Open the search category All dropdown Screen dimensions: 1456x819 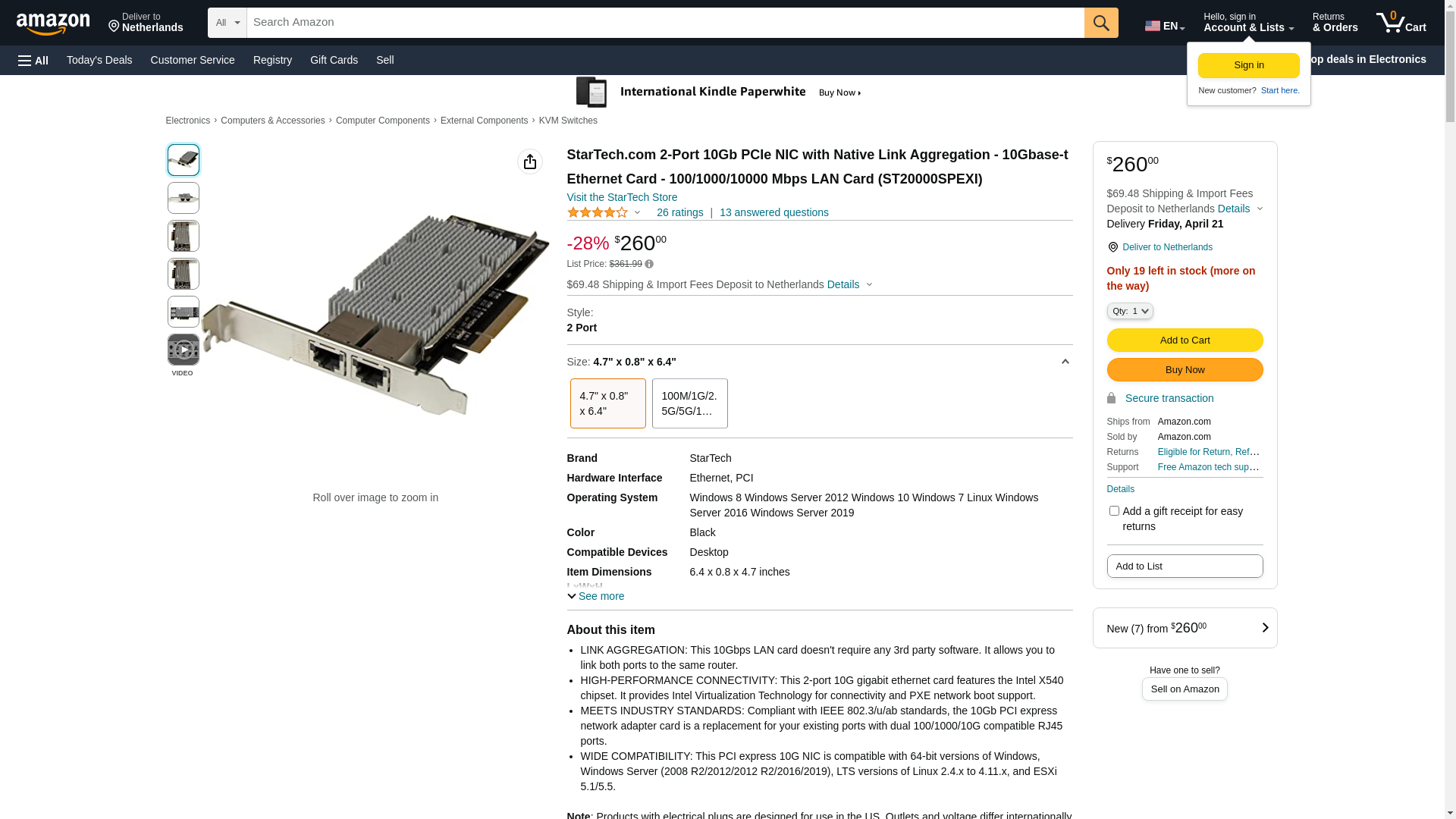pyautogui.click(x=227, y=23)
